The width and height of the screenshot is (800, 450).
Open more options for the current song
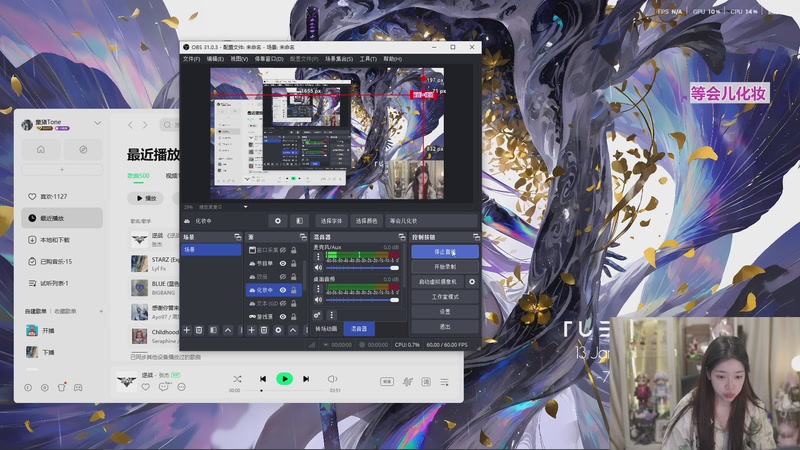pyautogui.click(x=182, y=387)
